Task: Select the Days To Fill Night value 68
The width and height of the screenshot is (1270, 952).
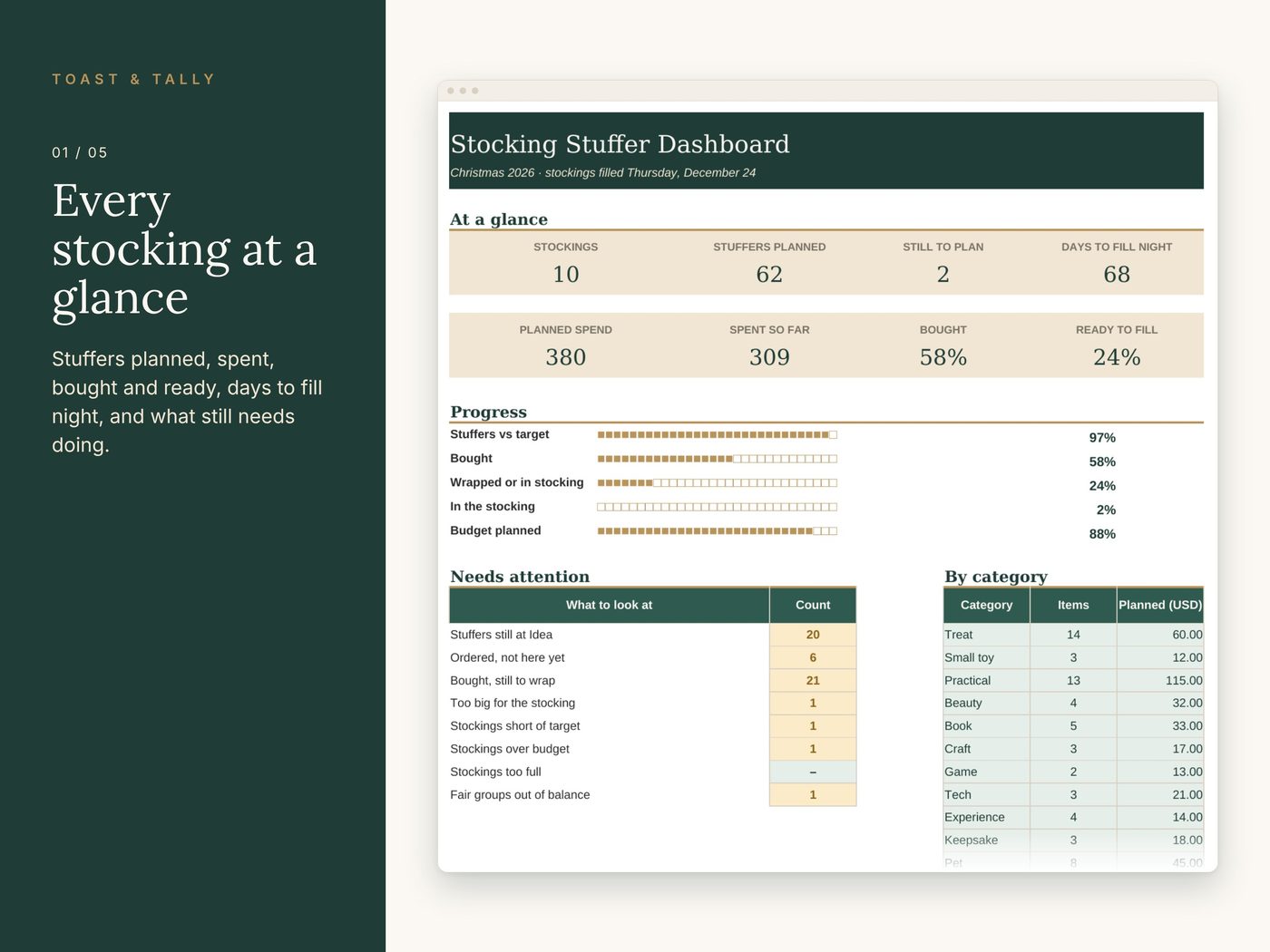Action: tap(1117, 274)
